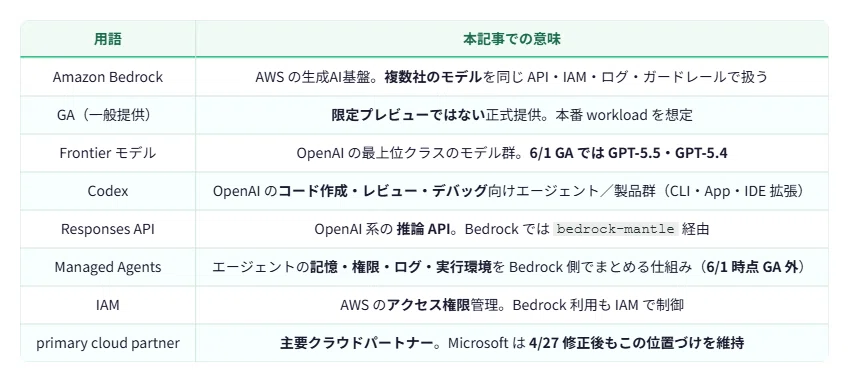This screenshot has width=848, height=382.
Task: Select the GA（一般提供） term cell
Action: pos(108,115)
